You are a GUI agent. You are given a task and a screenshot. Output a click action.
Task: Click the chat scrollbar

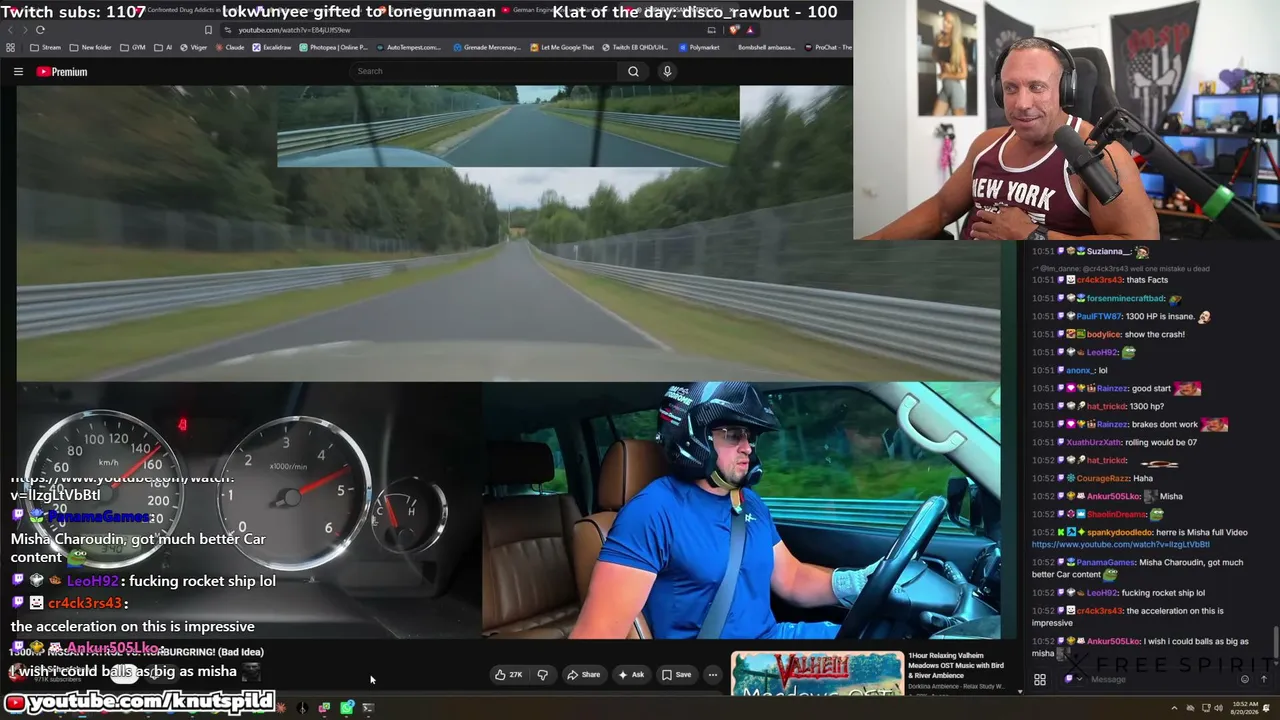pos(1275,640)
